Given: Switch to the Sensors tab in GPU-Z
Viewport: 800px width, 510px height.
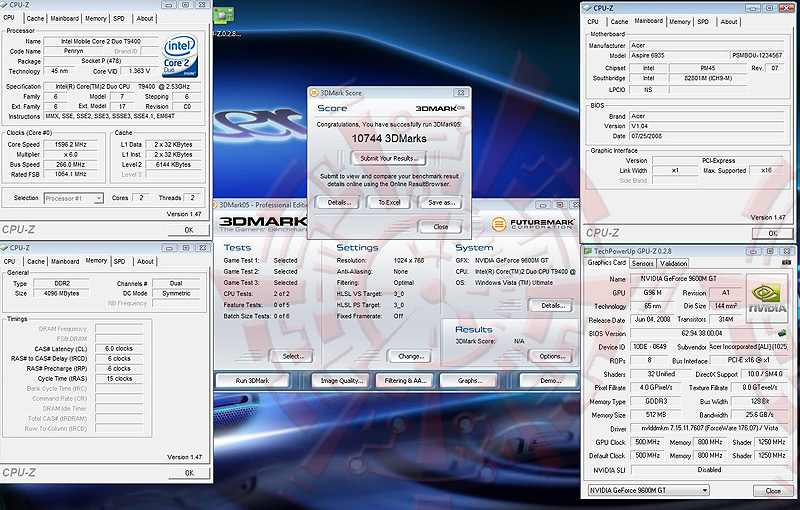Looking at the screenshot, I should (x=642, y=264).
